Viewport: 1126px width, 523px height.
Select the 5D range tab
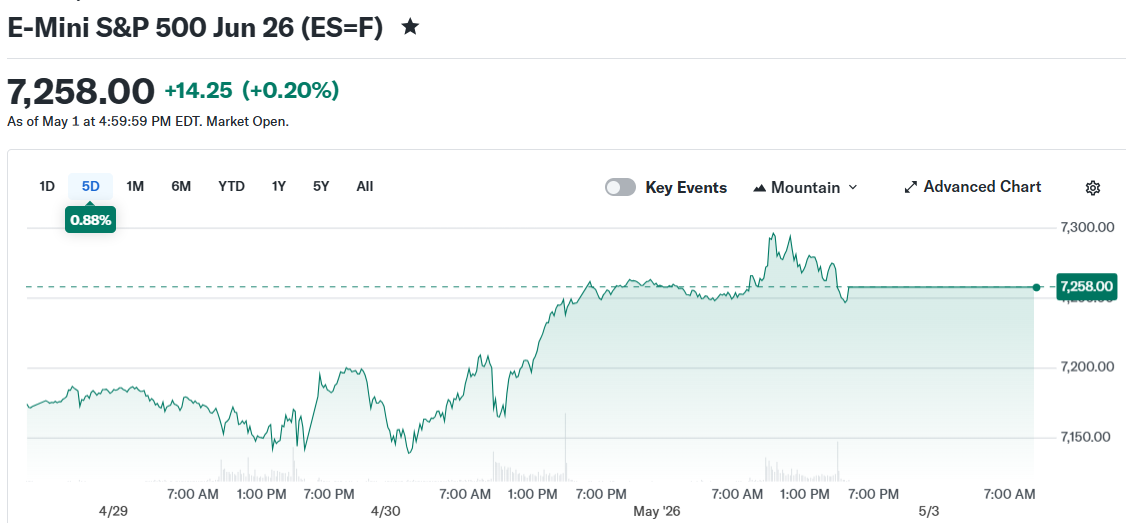[x=90, y=187]
